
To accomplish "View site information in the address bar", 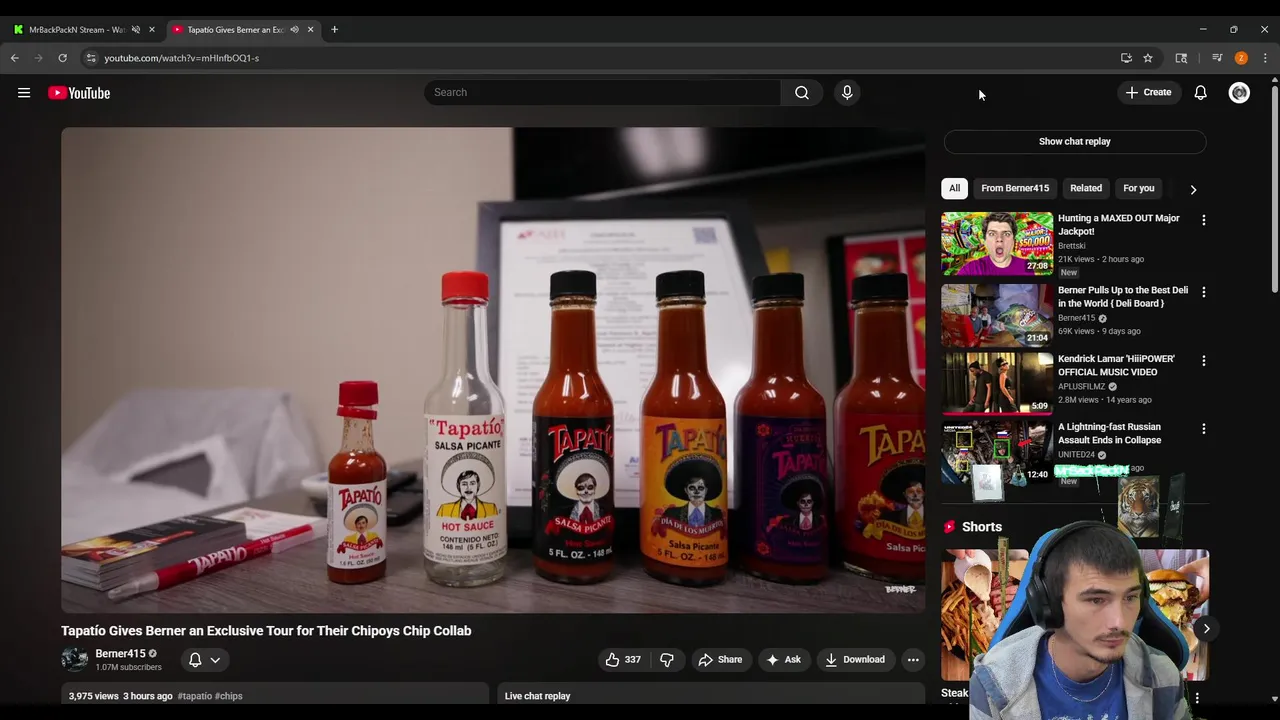I will tap(91, 58).
